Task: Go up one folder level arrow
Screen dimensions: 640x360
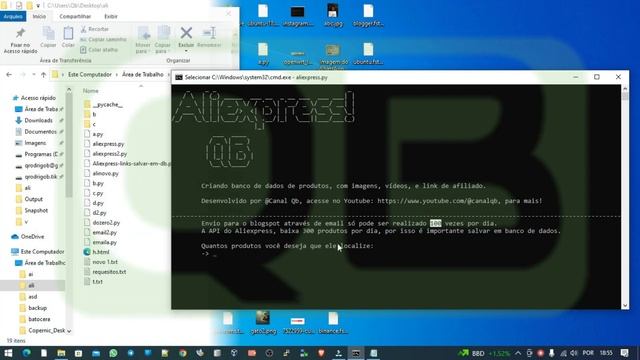Action: tap(43, 75)
